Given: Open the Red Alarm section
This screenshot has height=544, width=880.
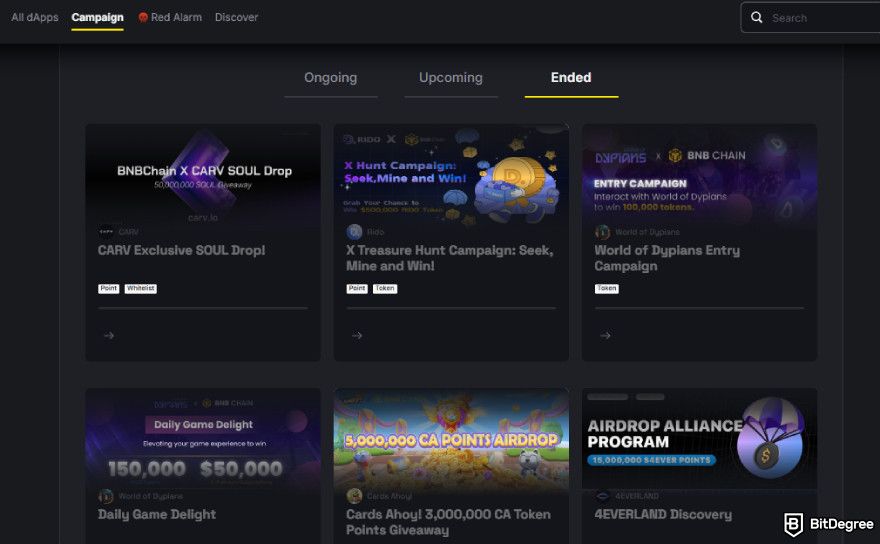Looking at the screenshot, I should click(170, 17).
